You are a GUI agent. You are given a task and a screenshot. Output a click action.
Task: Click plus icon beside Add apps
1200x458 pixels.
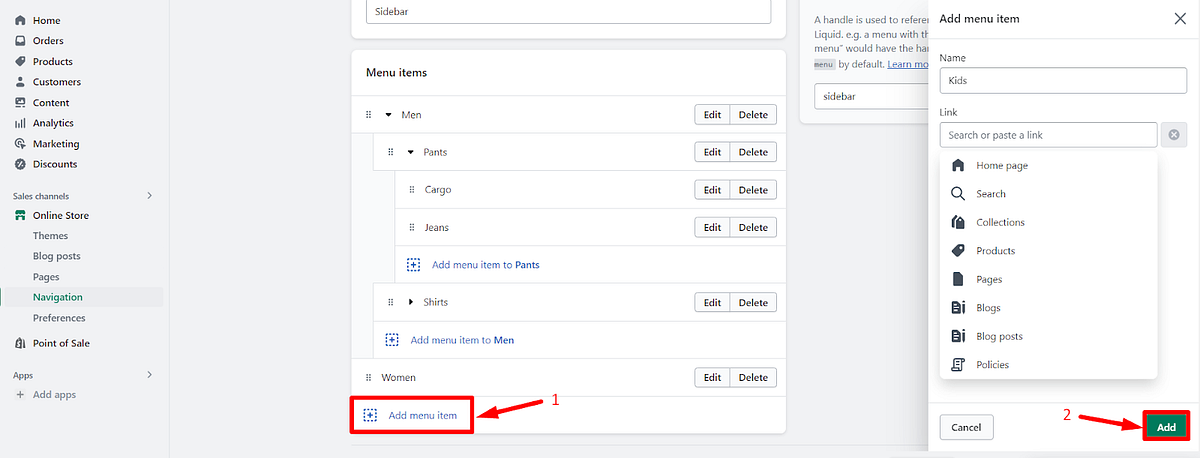click(x=20, y=395)
